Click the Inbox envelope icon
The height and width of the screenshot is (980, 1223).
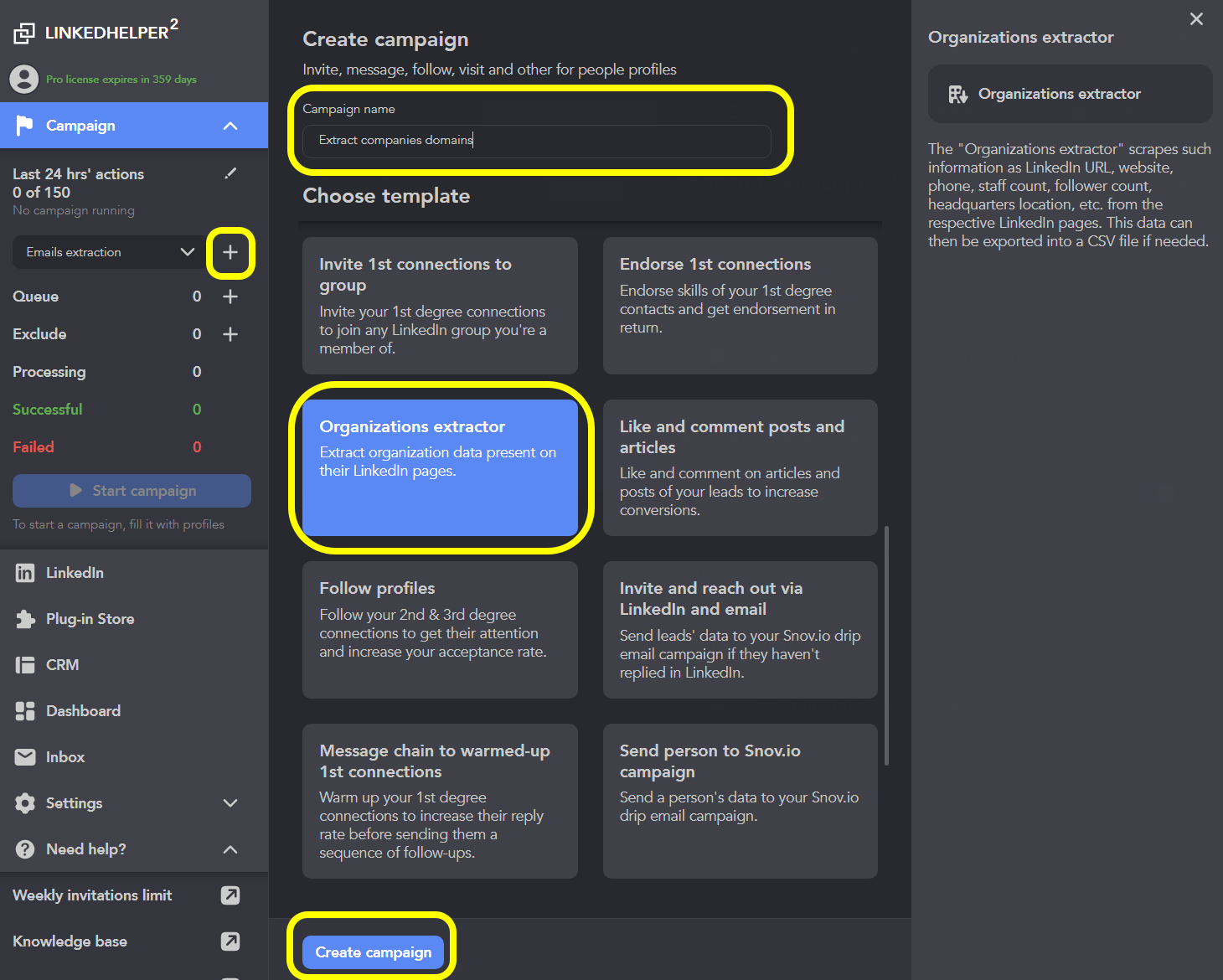(x=25, y=757)
